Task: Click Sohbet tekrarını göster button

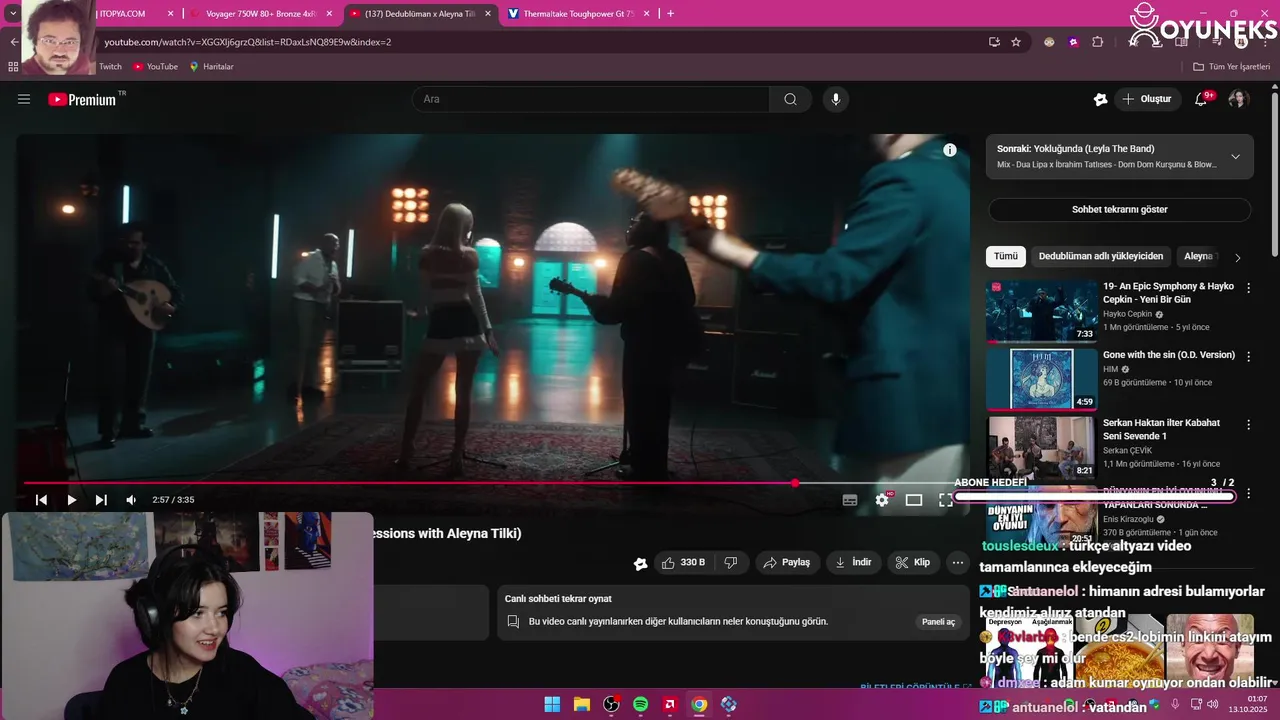Action: (1120, 210)
